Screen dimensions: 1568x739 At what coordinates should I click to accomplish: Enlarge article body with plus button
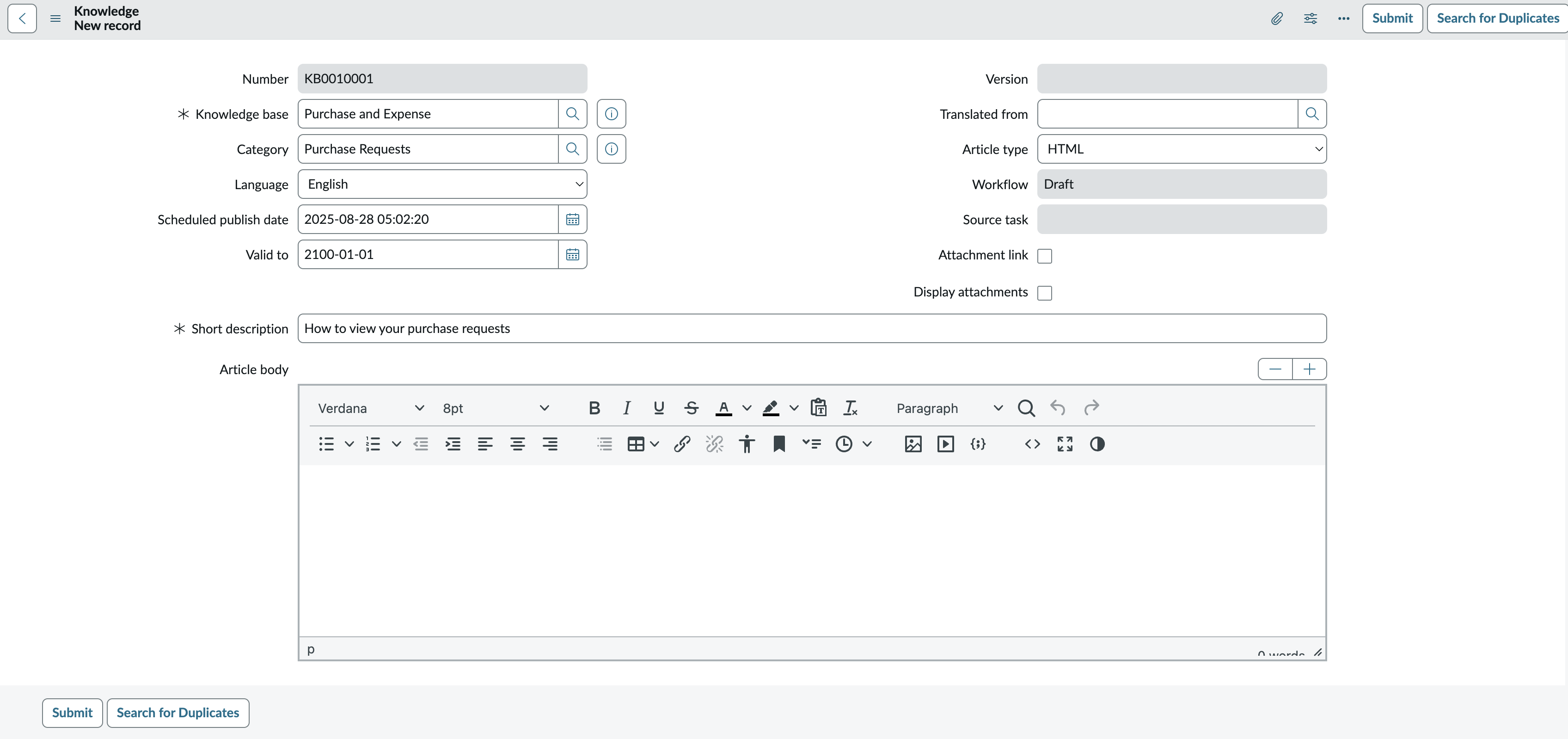[x=1309, y=369]
